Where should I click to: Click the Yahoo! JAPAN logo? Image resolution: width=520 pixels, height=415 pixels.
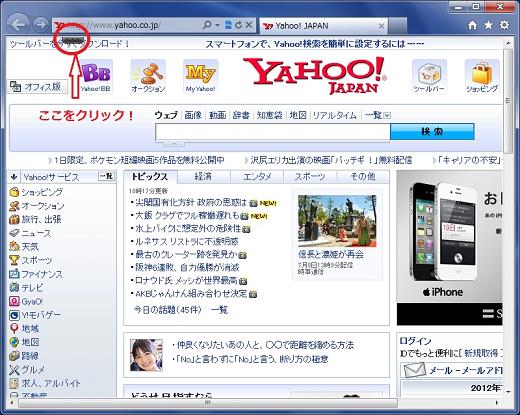tap(315, 76)
